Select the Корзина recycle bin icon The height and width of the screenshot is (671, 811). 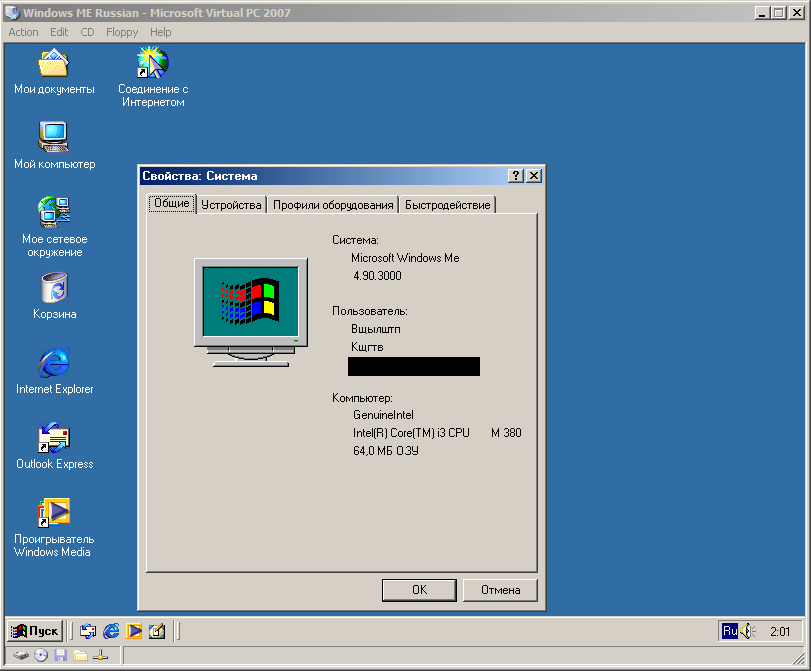[x=54, y=296]
